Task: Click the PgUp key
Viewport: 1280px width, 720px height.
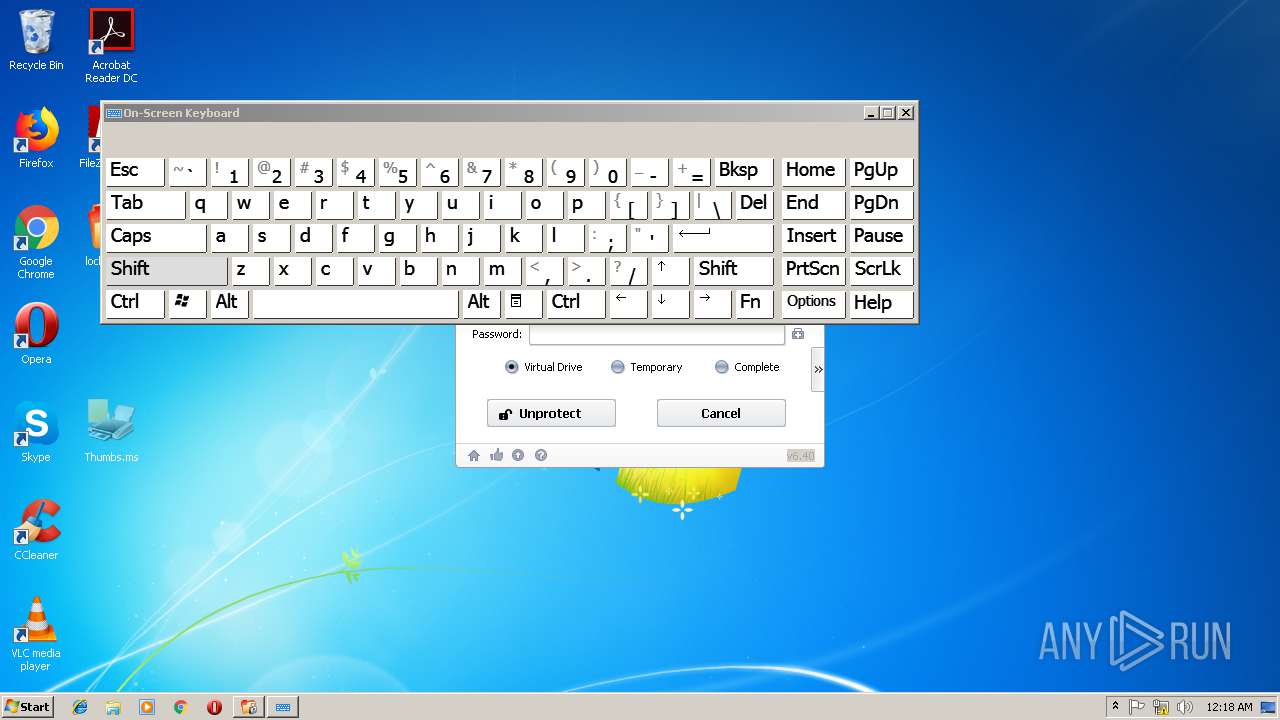Action: click(880, 171)
